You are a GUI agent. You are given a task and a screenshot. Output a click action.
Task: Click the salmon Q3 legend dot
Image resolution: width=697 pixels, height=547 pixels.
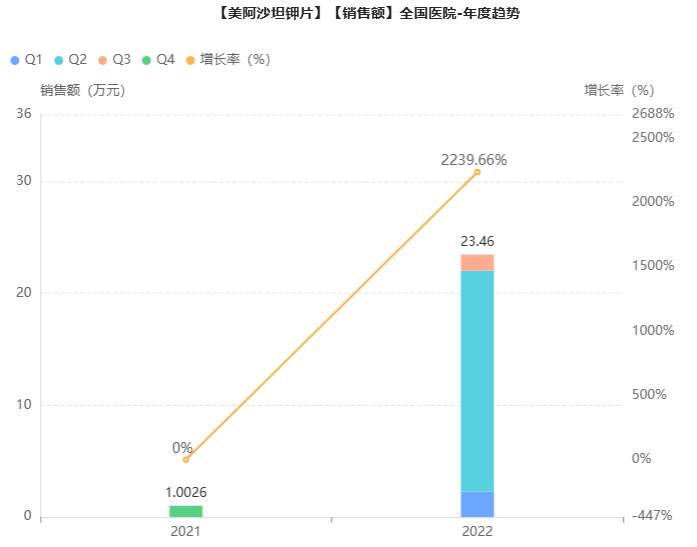pyautogui.click(x=102, y=60)
